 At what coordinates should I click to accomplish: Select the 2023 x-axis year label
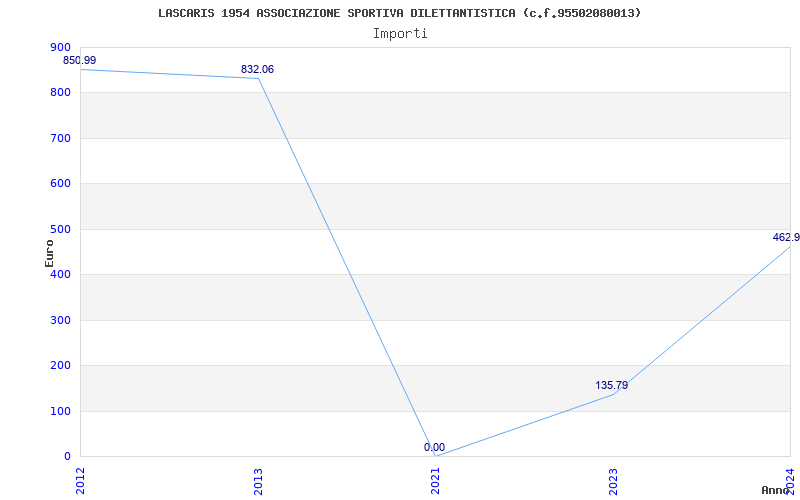pos(613,481)
